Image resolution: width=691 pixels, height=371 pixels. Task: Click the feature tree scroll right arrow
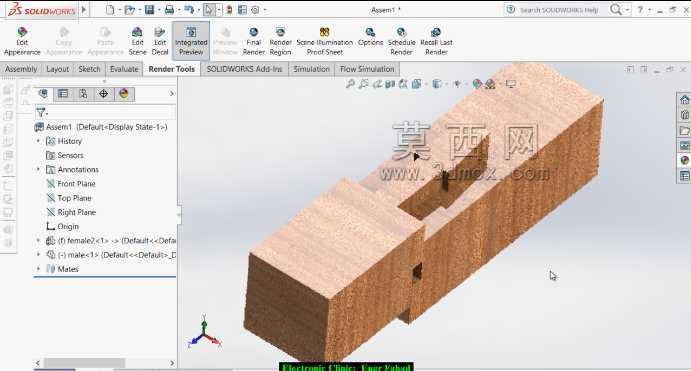[172, 363]
